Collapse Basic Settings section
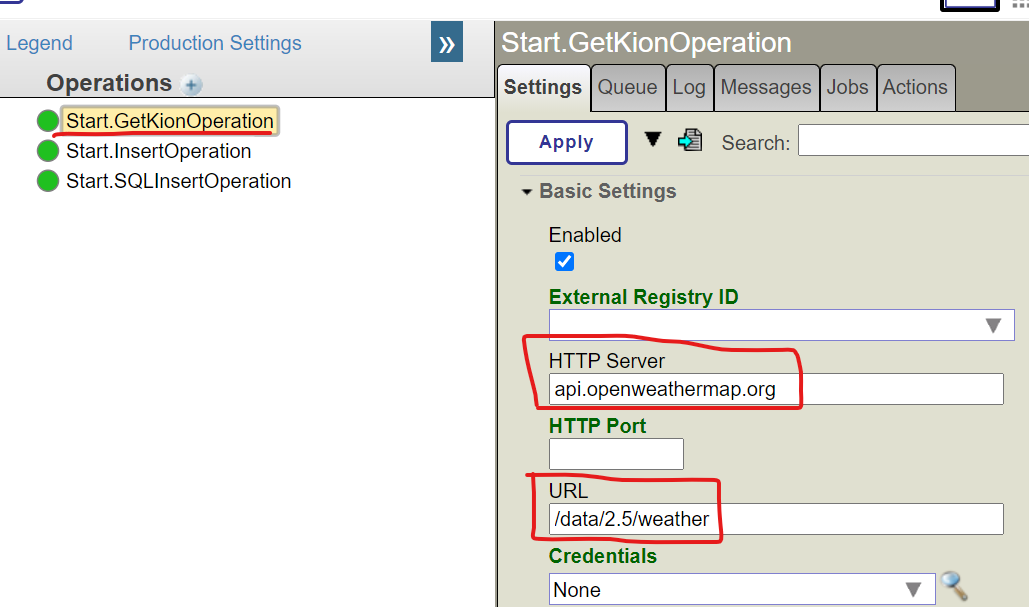1029x607 pixels. coord(527,191)
